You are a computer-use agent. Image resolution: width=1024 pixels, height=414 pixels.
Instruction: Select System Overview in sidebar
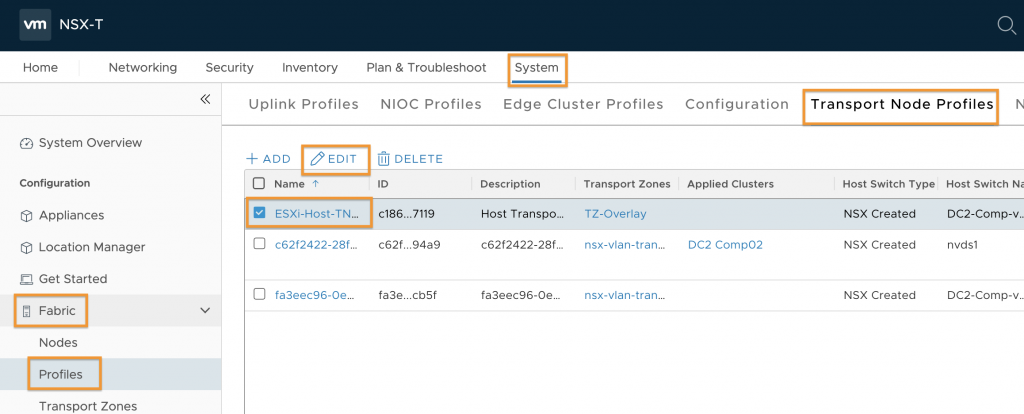pos(90,143)
